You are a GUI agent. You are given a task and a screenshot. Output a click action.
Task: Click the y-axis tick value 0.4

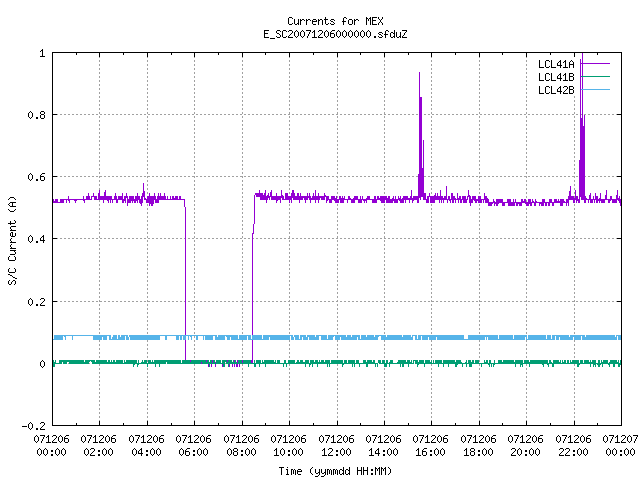point(37,239)
